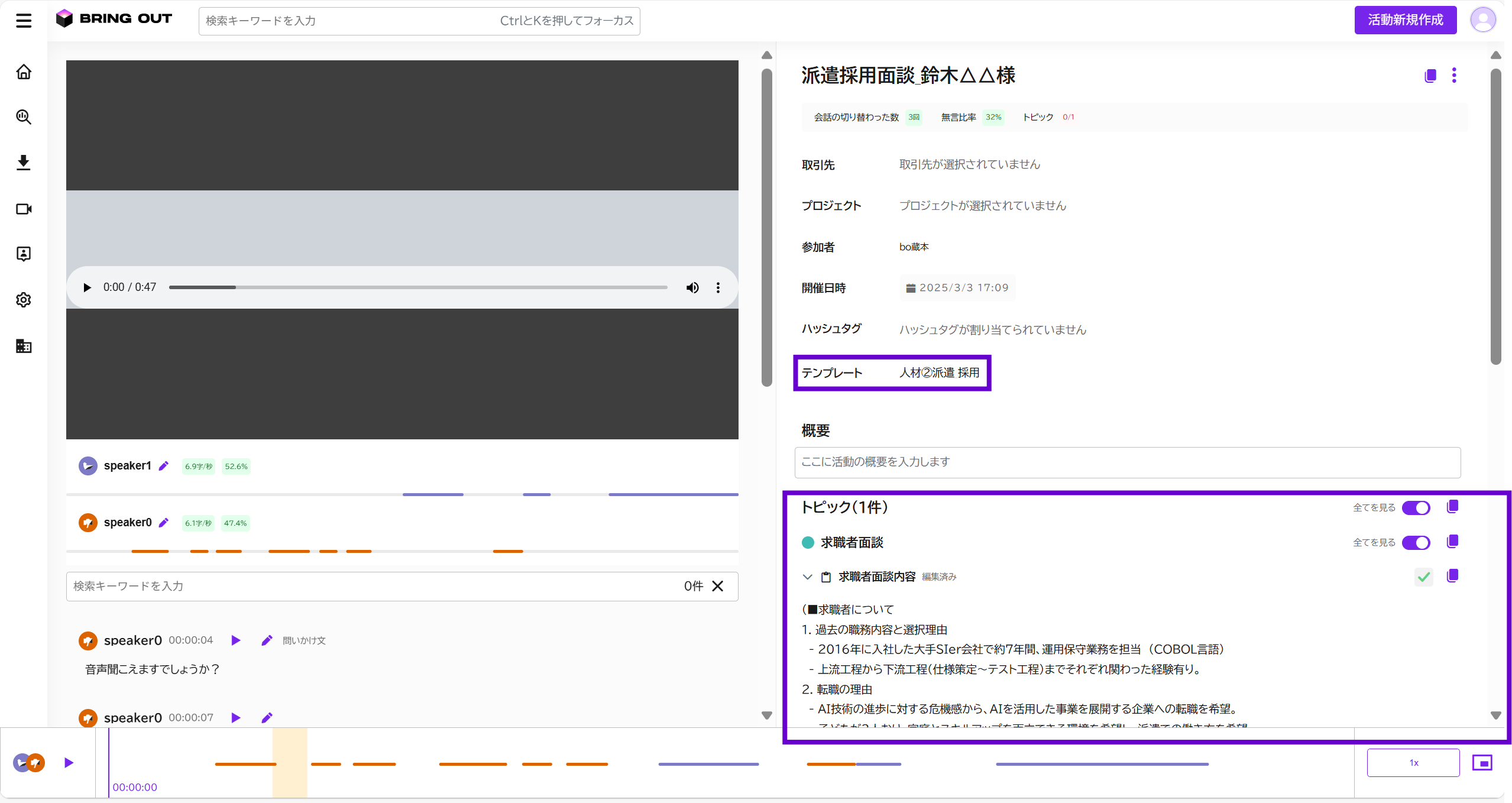Go to Home via sidebar icon

(24, 72)
